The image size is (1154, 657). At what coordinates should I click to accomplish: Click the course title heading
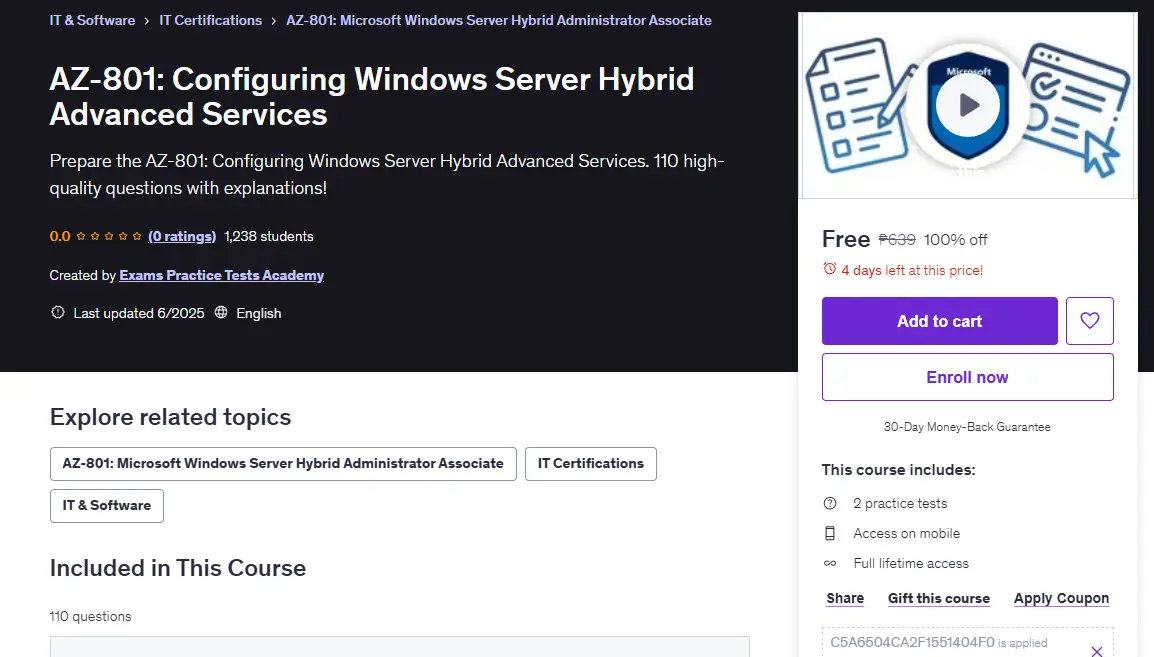[x=372, y=96]
